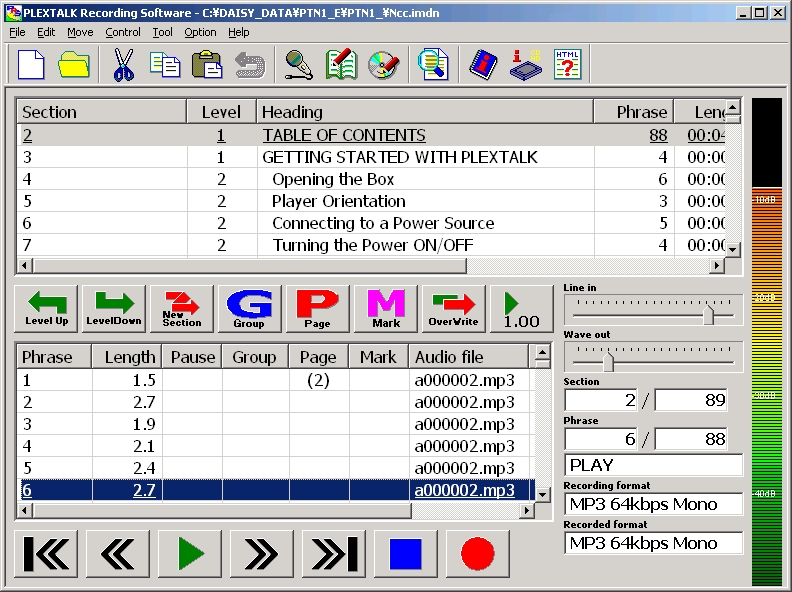Click the current Phrase number field
The image size is (792, 592).
pos(601,439)
